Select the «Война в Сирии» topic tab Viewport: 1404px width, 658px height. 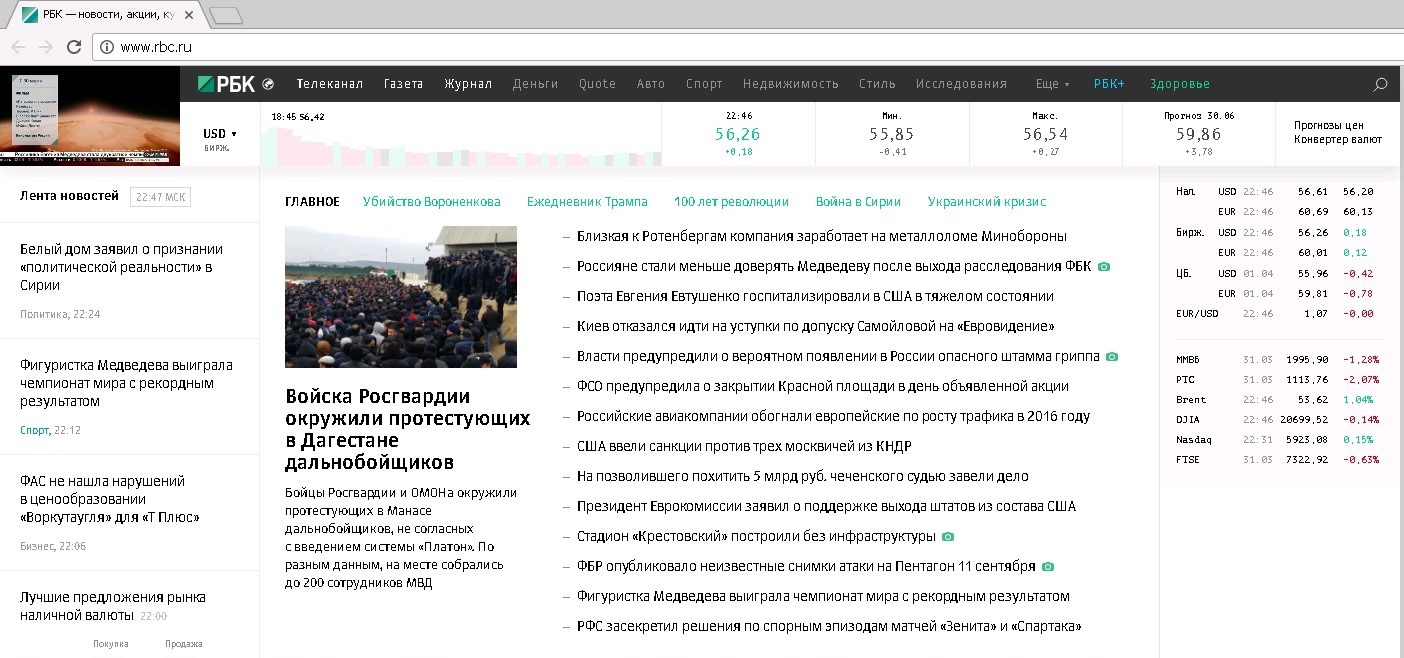pyautogui.click(x=858, y=202)
